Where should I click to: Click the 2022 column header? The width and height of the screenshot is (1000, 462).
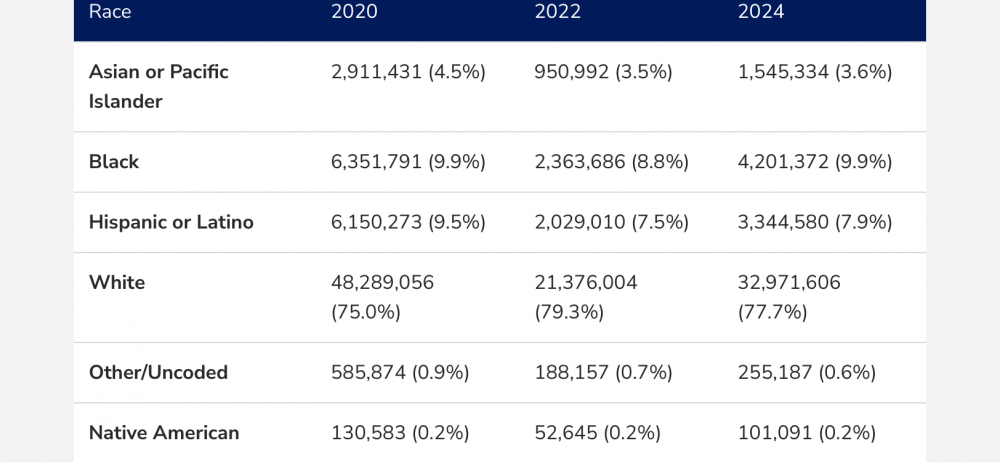pos(558,12)
